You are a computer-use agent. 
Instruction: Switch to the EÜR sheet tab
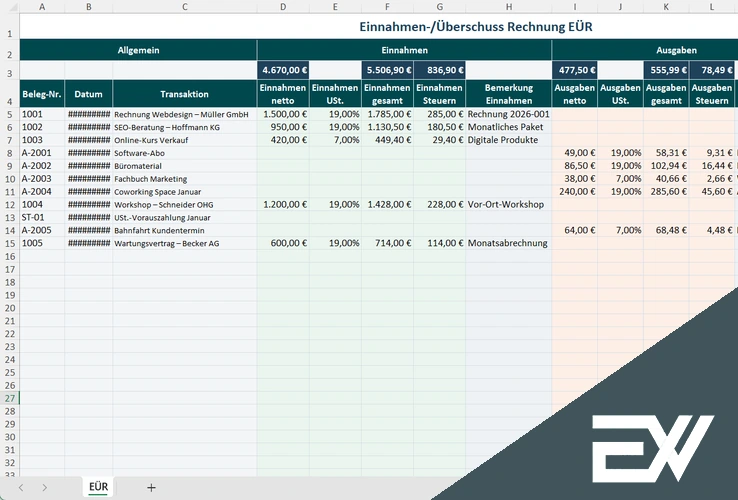pyautogui.click(x=98, y=487)
